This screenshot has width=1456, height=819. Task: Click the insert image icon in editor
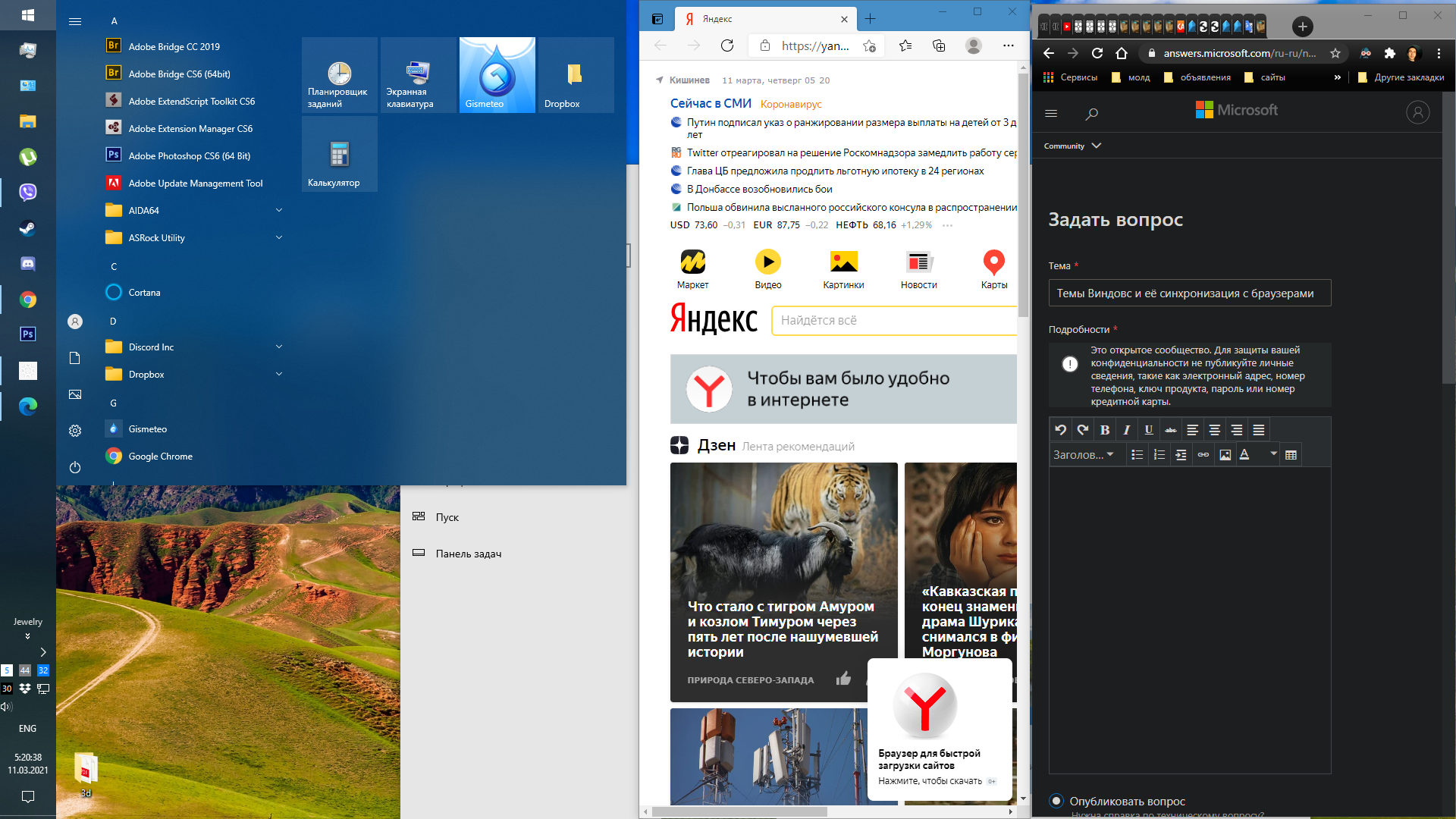[x=1225, y=454]
